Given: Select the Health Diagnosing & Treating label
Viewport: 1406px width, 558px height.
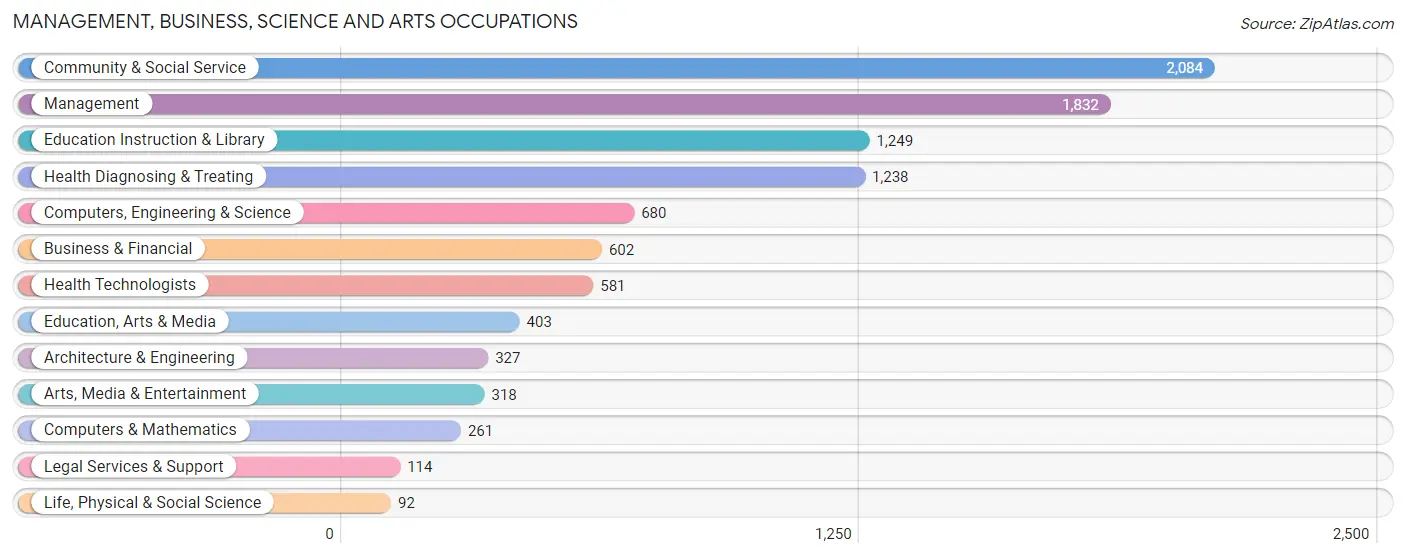Looking at the screenshot, I should coord(149,177).
